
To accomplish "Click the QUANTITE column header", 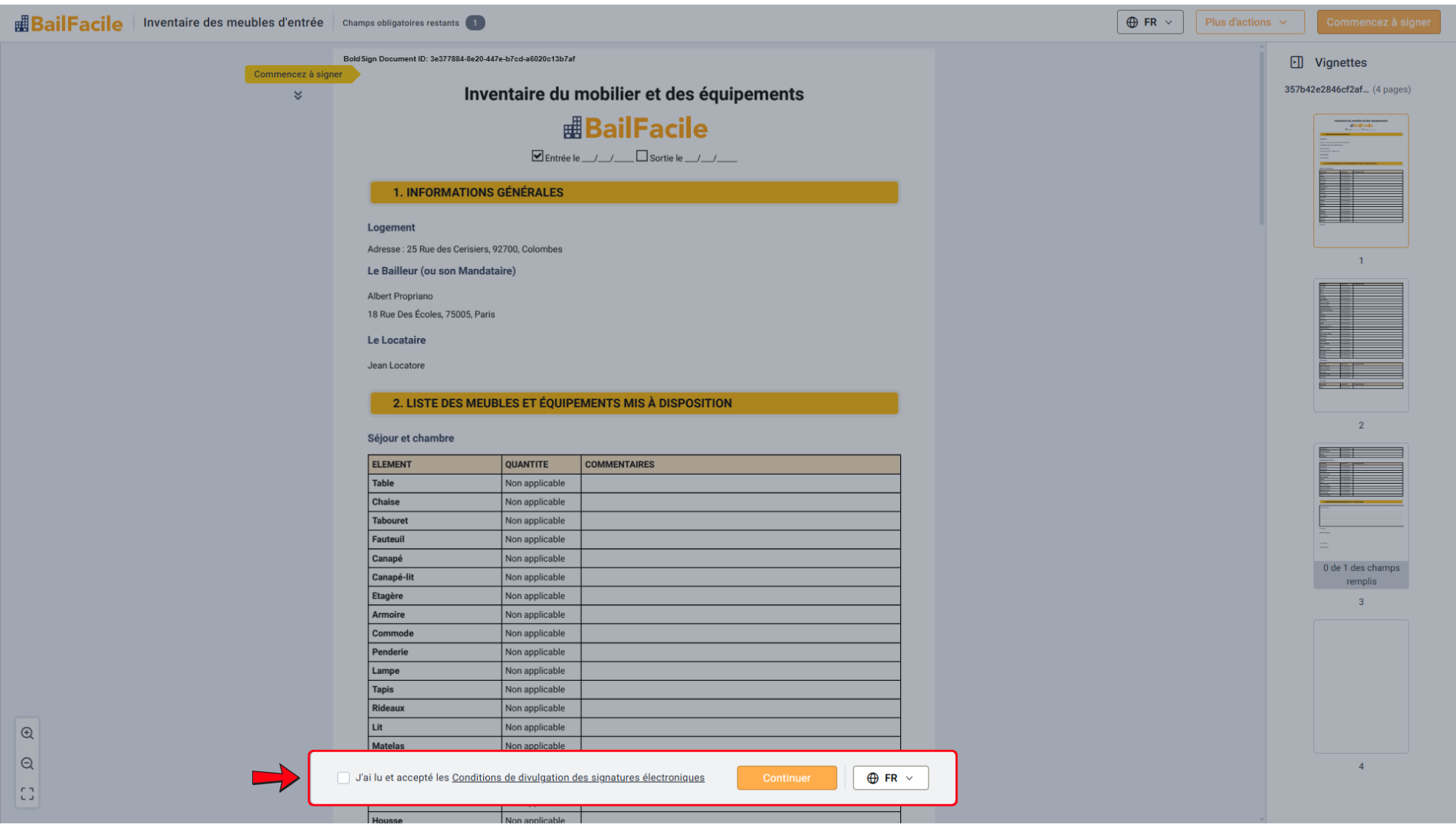I will pyautogui.click(x=527, y=465).
